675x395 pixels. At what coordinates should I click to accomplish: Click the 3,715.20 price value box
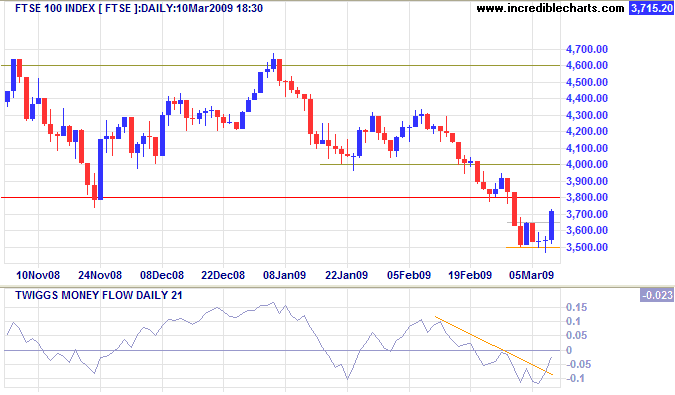(651, 8)
